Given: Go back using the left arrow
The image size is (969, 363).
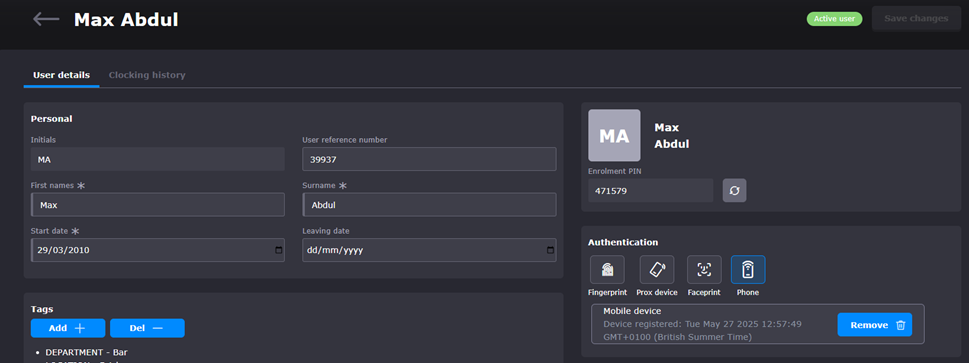Looking at the screenshot, I should tap(46, 19).
